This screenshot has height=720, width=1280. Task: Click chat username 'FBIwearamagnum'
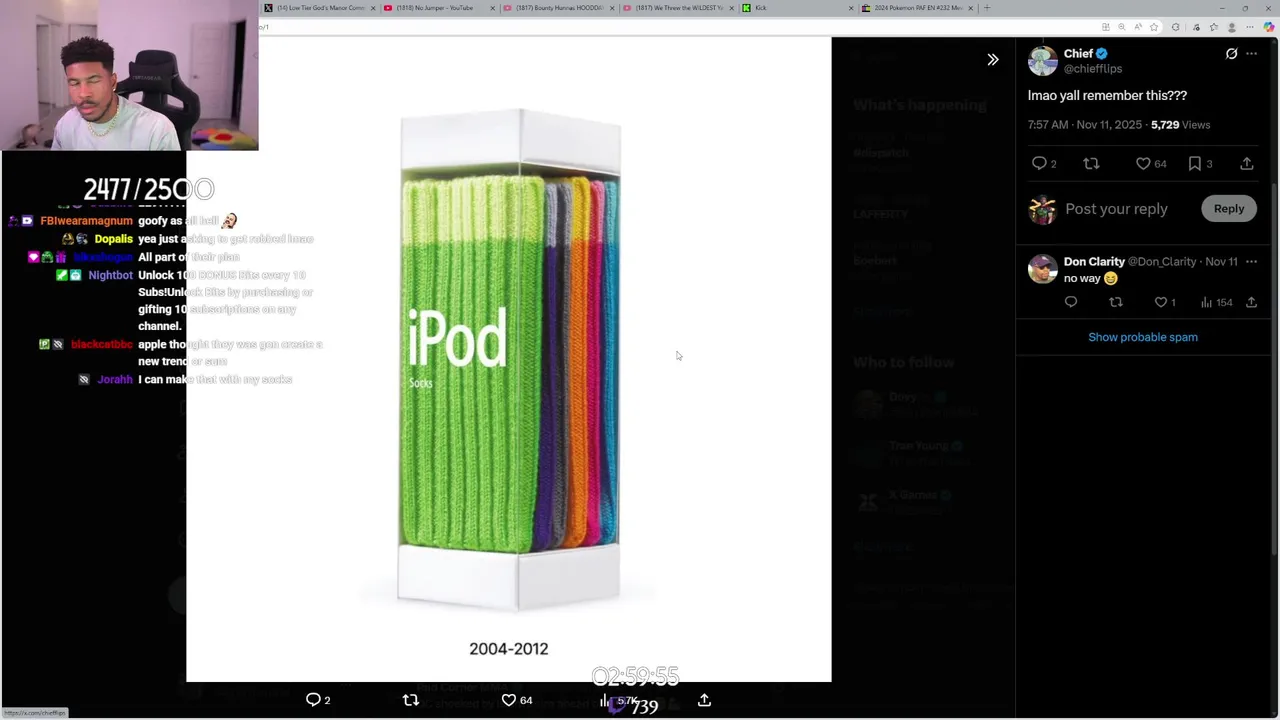pos(86,221)
